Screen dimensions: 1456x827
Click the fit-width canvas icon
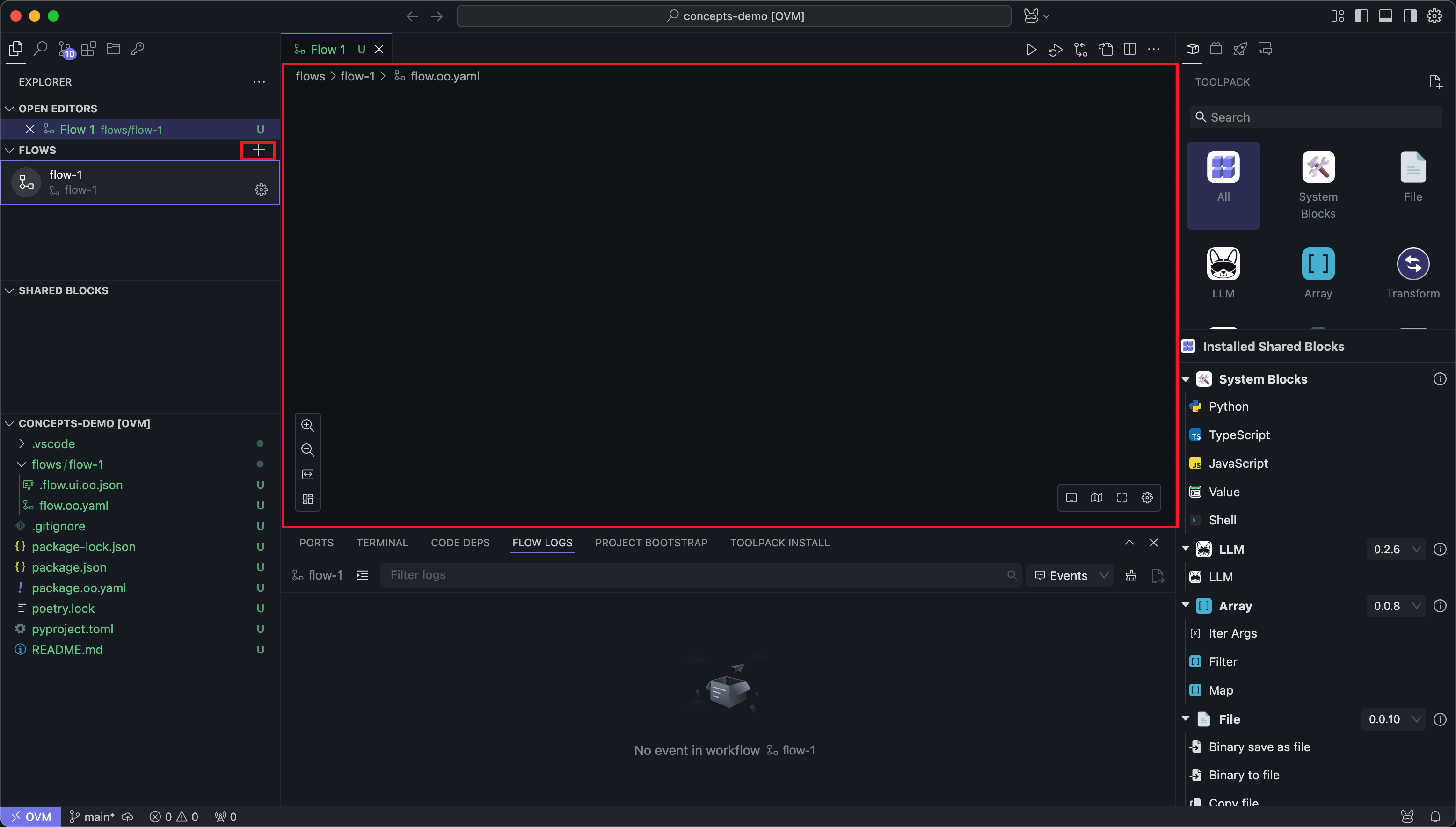307,474
